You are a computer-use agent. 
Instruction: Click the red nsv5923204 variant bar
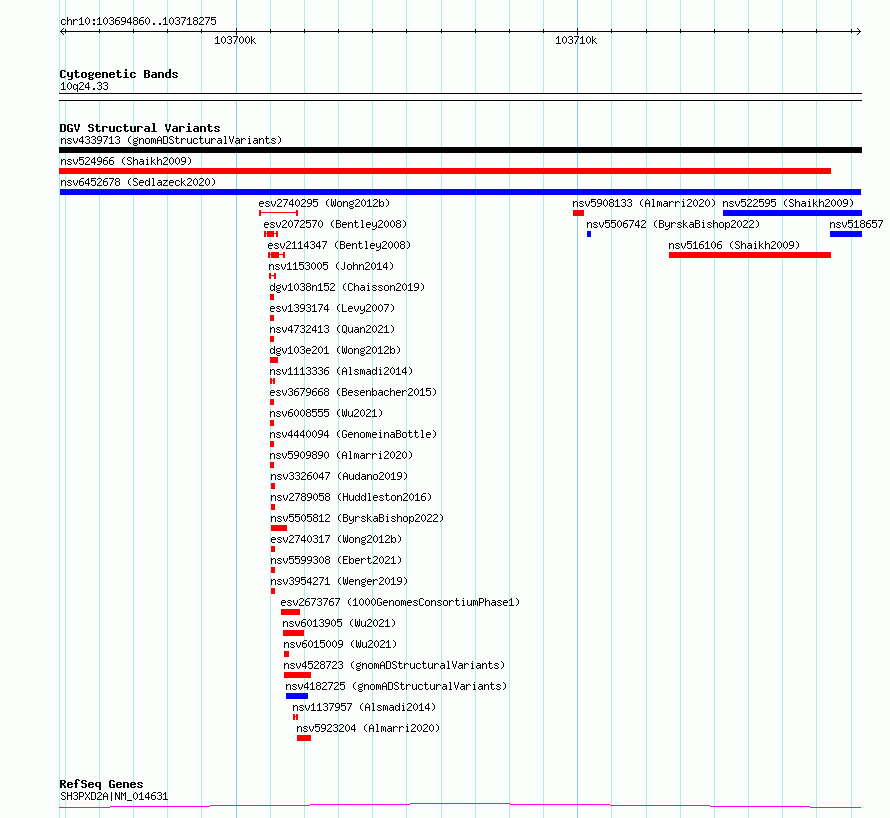point(304,739)
